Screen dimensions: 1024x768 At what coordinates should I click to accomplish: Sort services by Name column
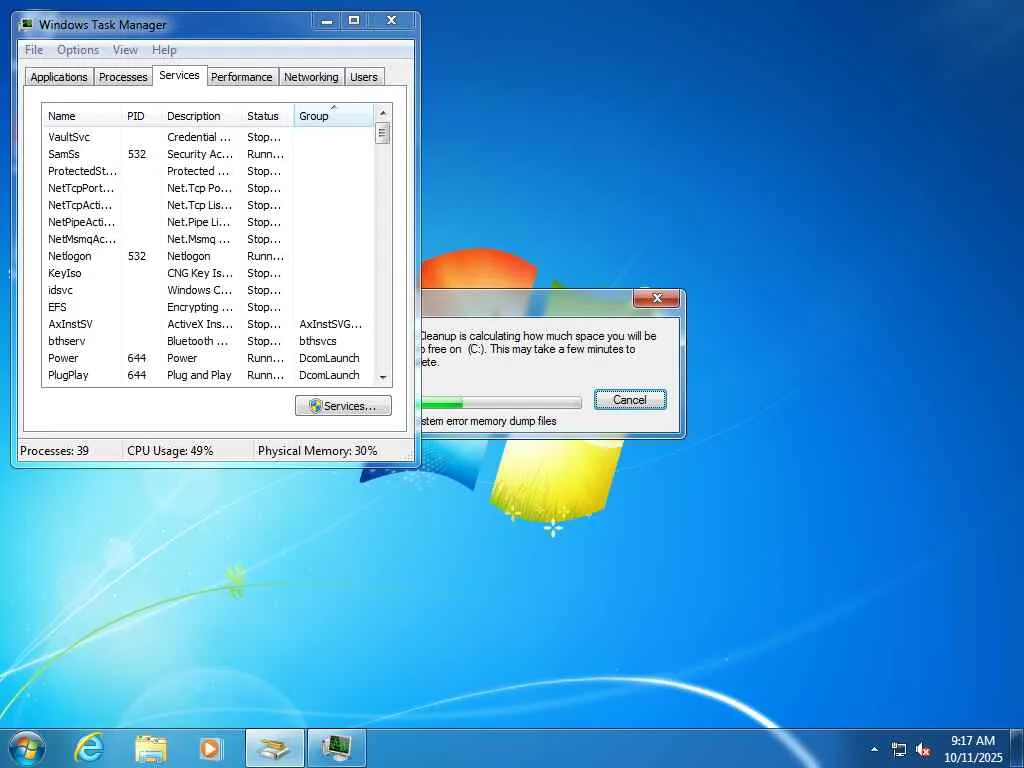(82, 116)
